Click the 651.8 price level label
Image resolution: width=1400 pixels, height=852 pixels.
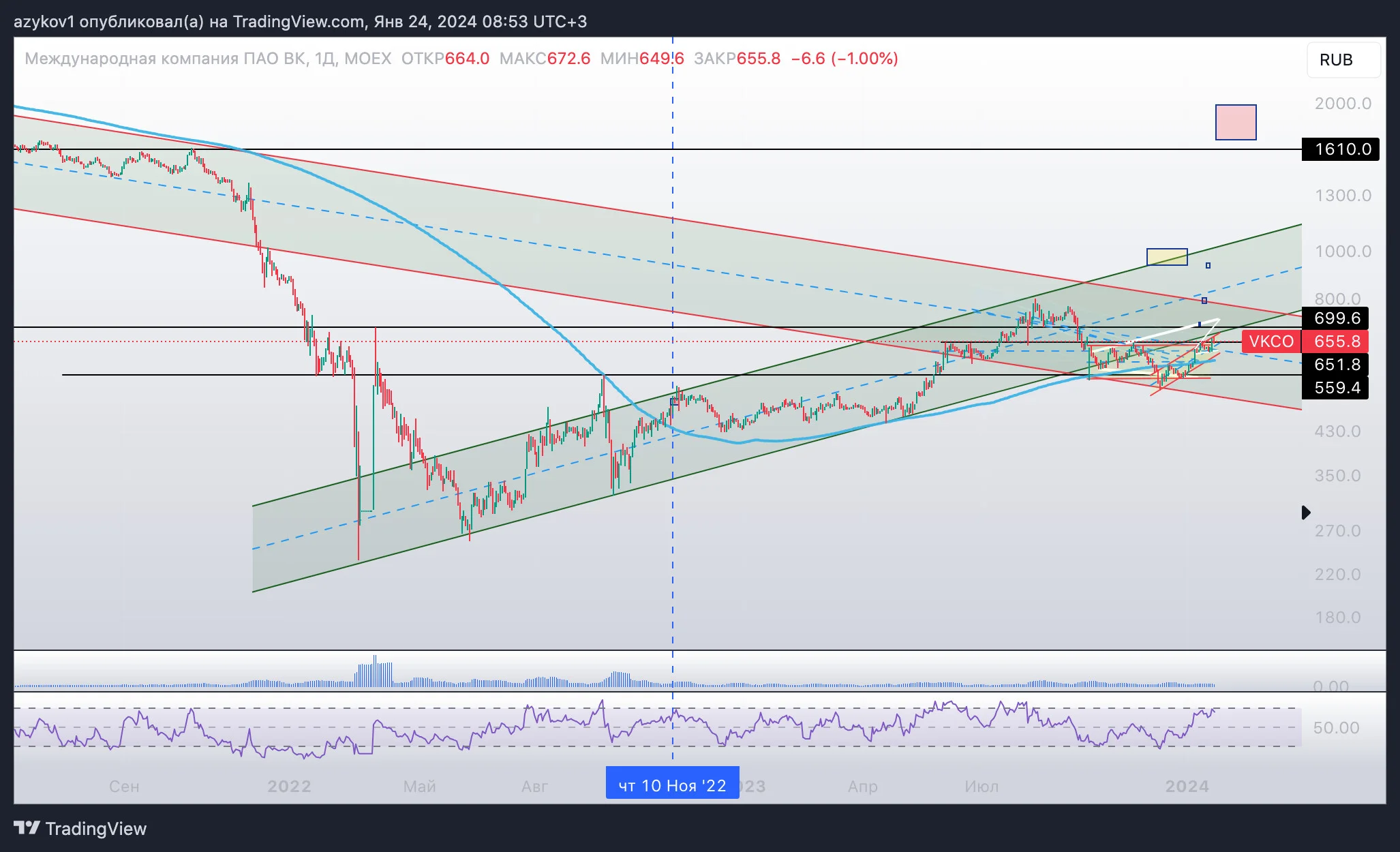click(1335, 365)
